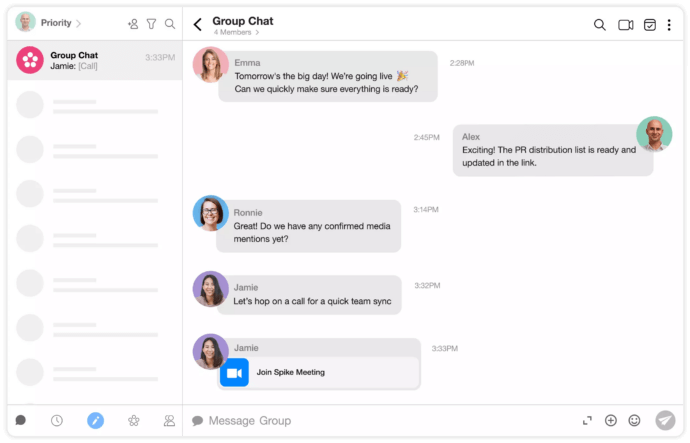Switch to the chats tab in bottom bar
The width and height of the screenshot is (690, 443).
coord(21,421)
